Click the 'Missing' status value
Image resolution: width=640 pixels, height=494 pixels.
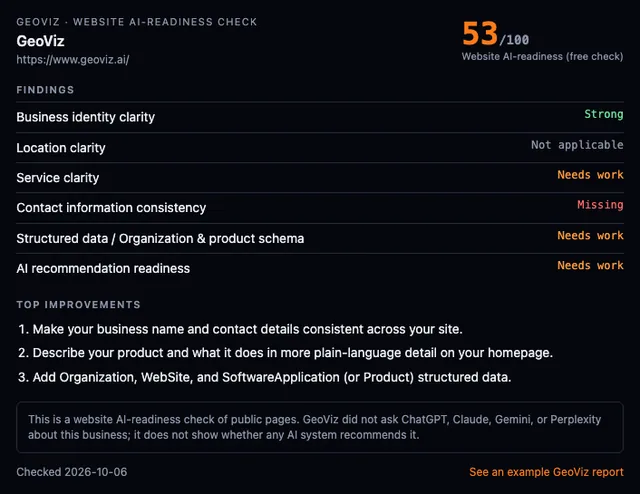(x=600, y=205)
